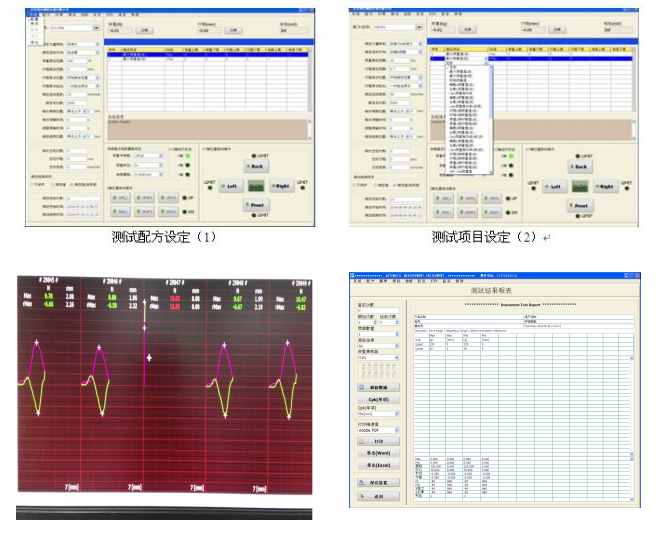Click the Cpk(单项) button in report window
The height and width of the screenshot is (545, 660).
click(377, 400)
